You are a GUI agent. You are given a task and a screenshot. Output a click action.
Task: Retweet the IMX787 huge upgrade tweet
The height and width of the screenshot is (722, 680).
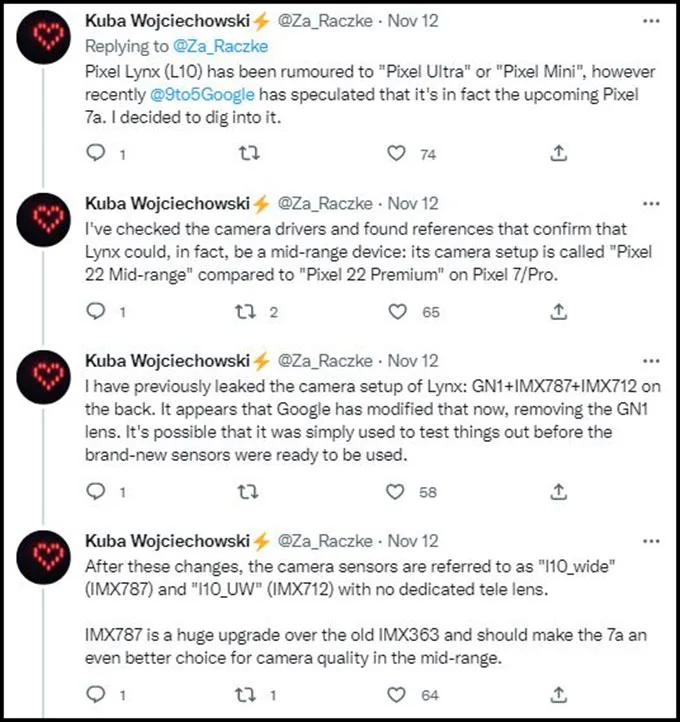(245, 694)
